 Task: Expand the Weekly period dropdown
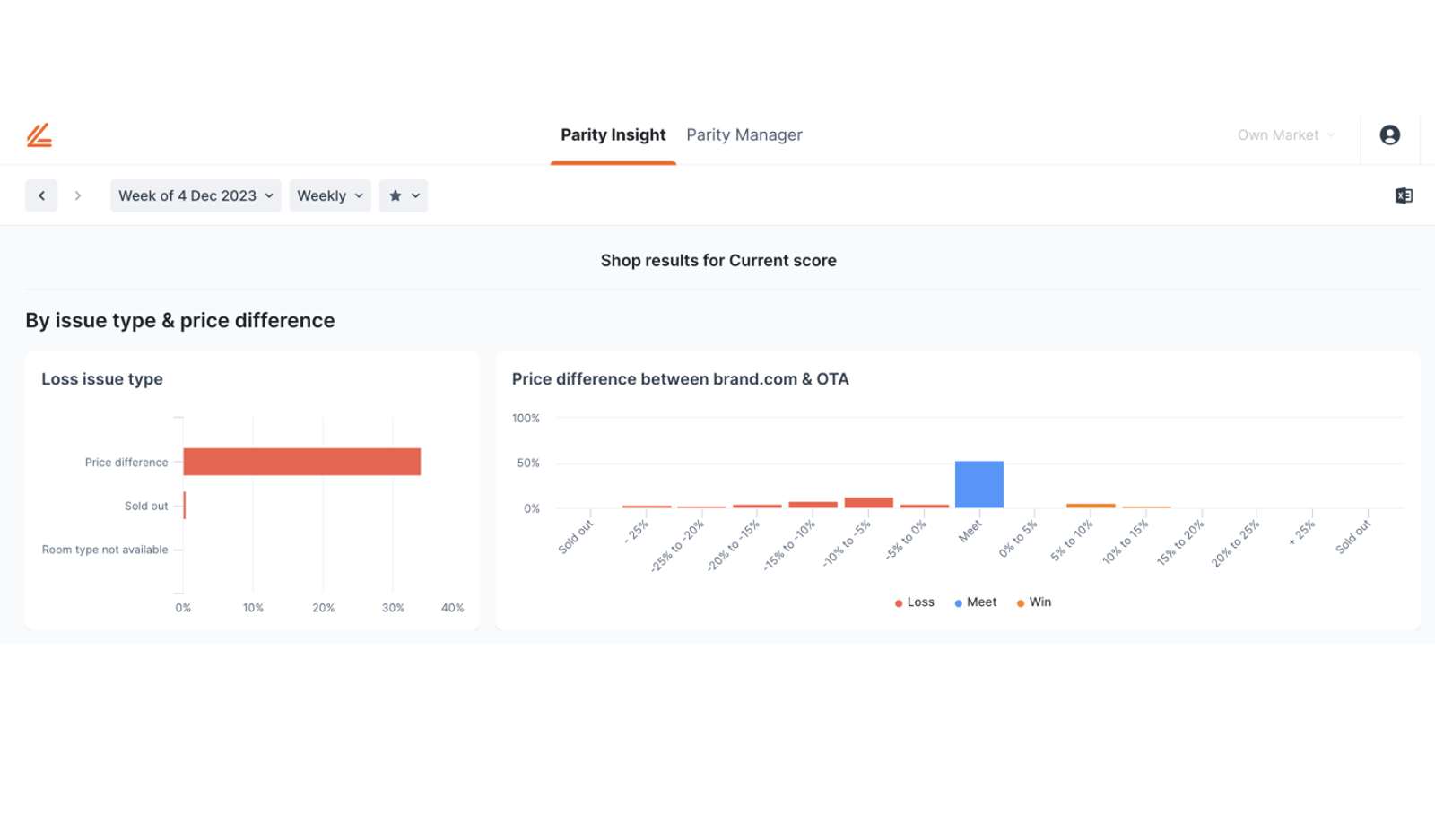(x=330, y=195)
